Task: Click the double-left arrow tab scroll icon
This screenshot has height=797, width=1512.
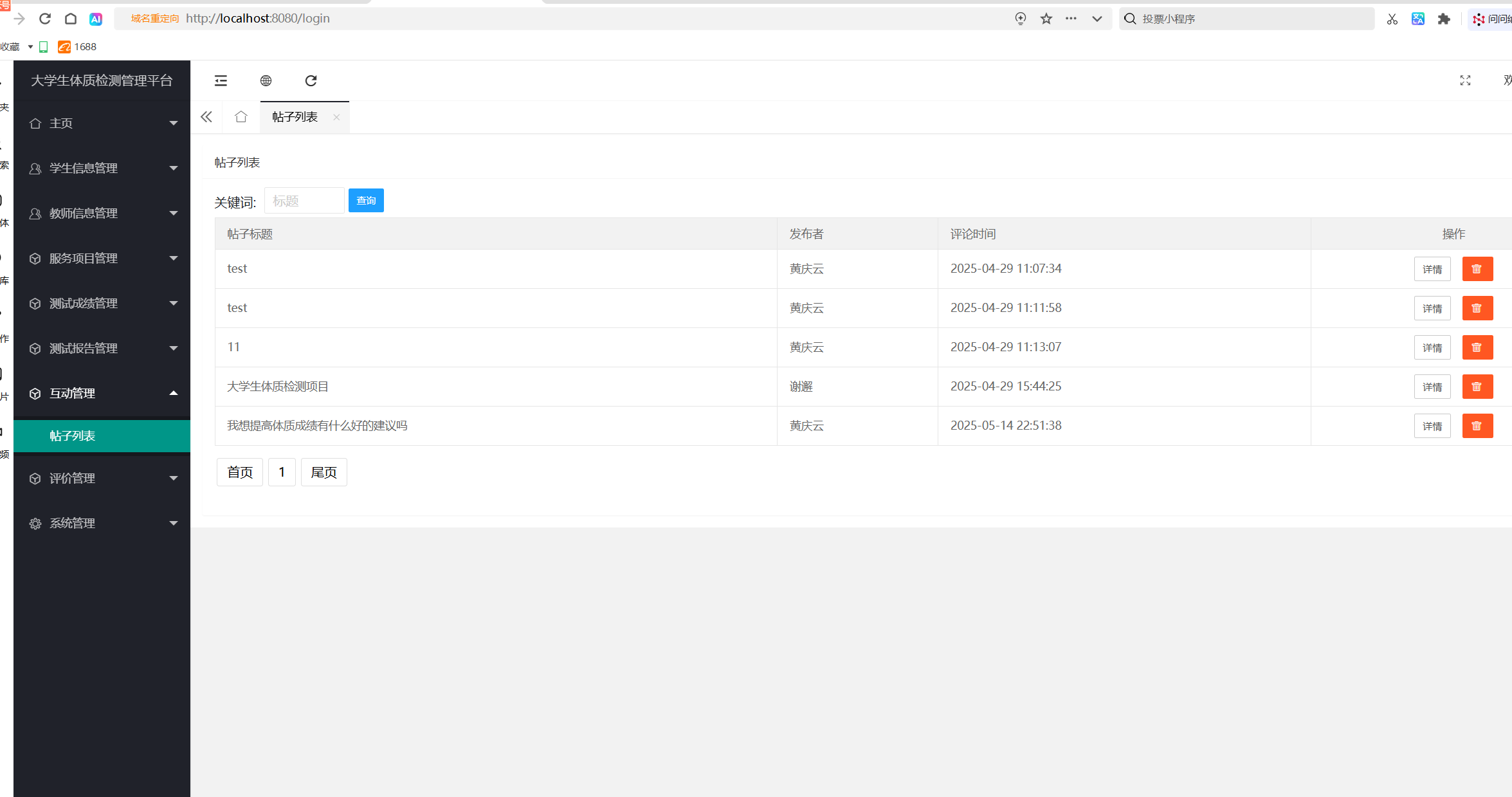Action: [206, 117]
